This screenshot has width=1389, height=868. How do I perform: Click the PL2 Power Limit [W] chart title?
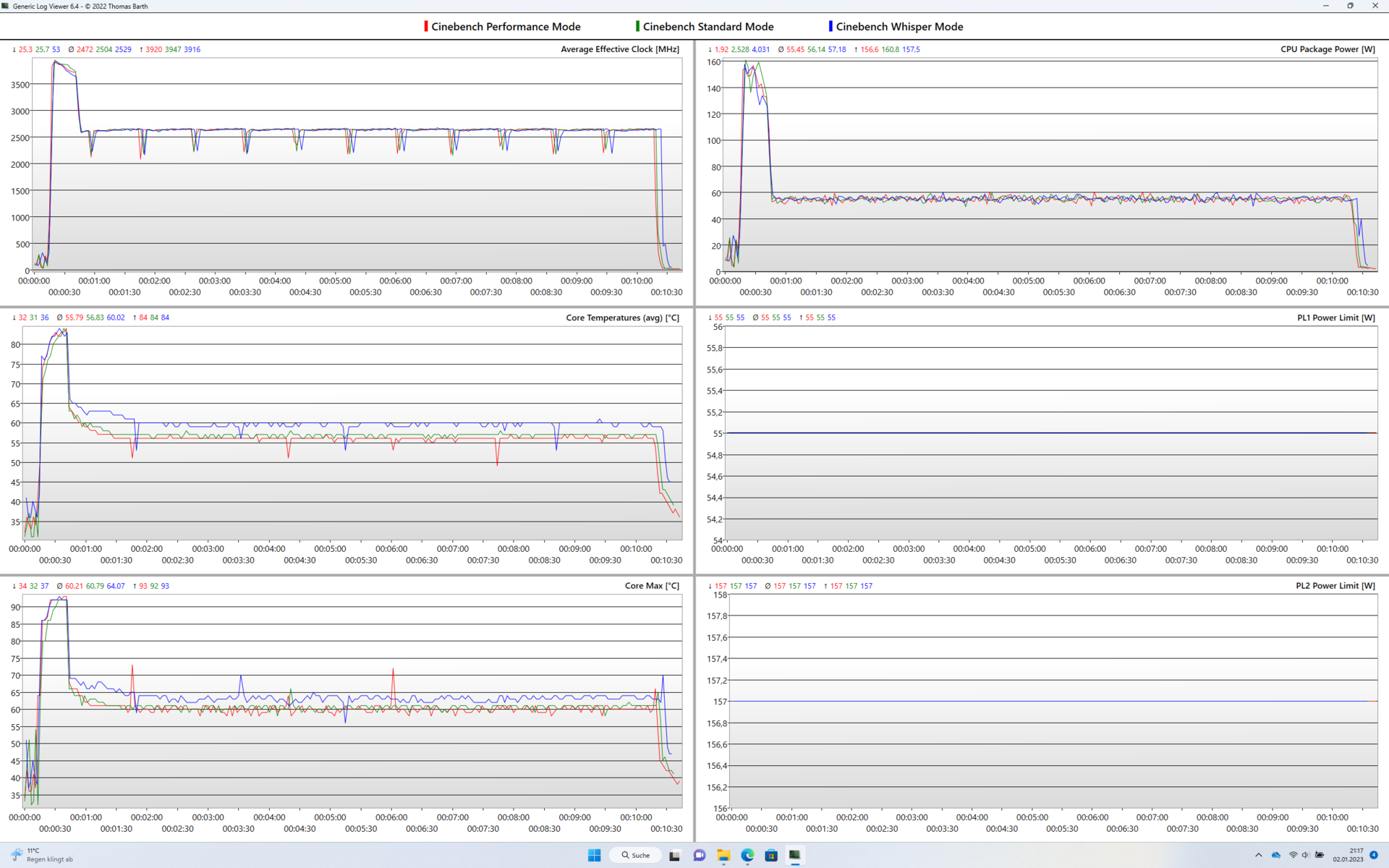coord(1335,586)
